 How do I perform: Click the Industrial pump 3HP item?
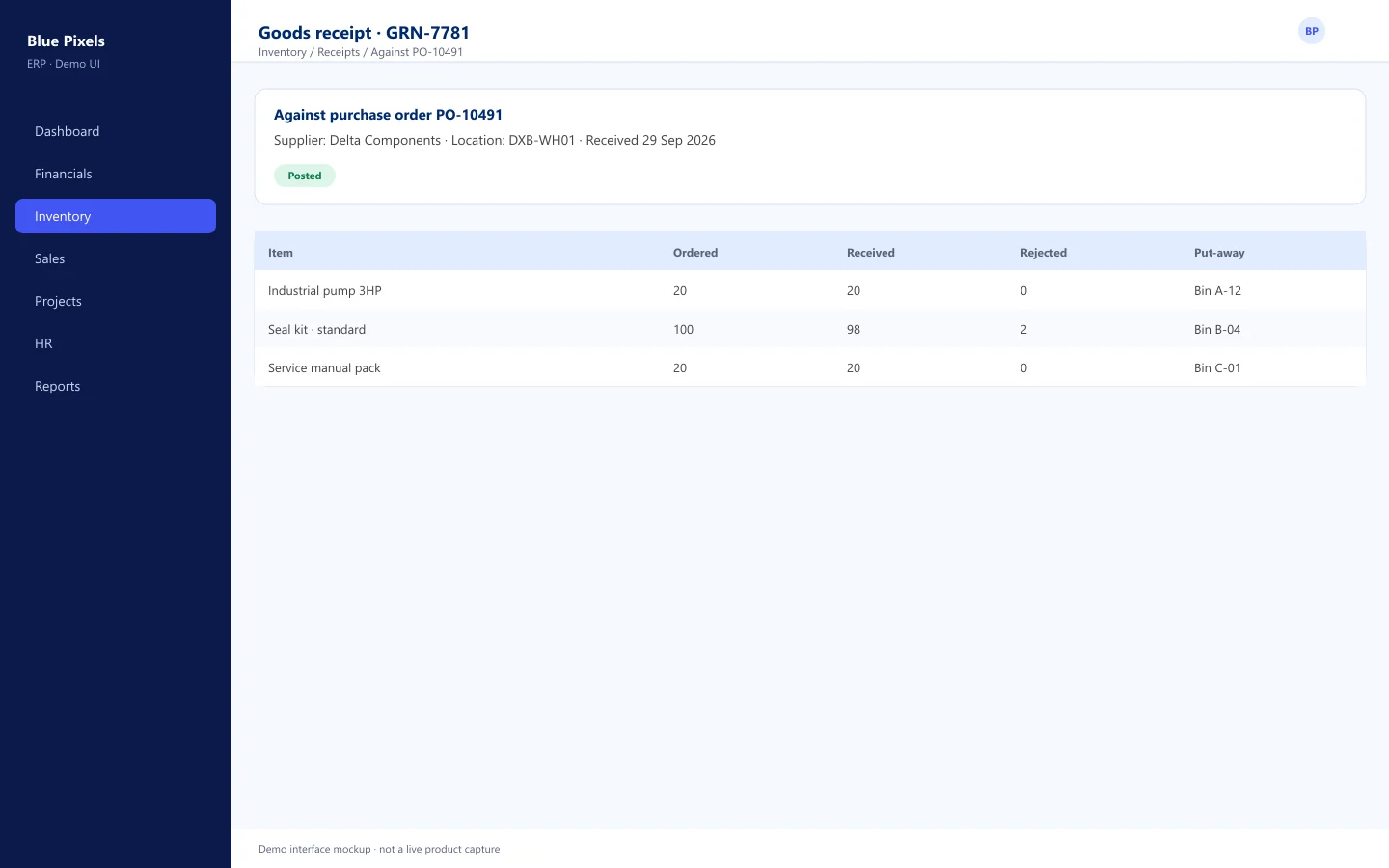(325, 290)
